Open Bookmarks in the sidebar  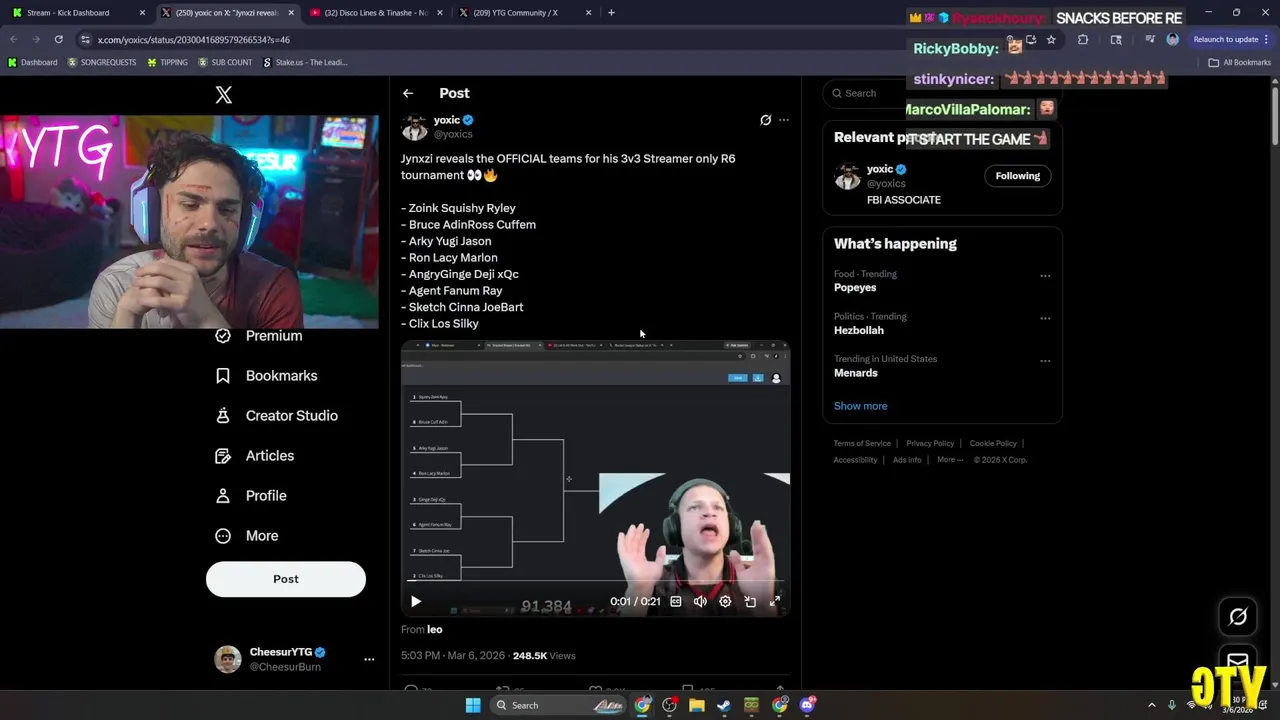(x=267, y=376)
